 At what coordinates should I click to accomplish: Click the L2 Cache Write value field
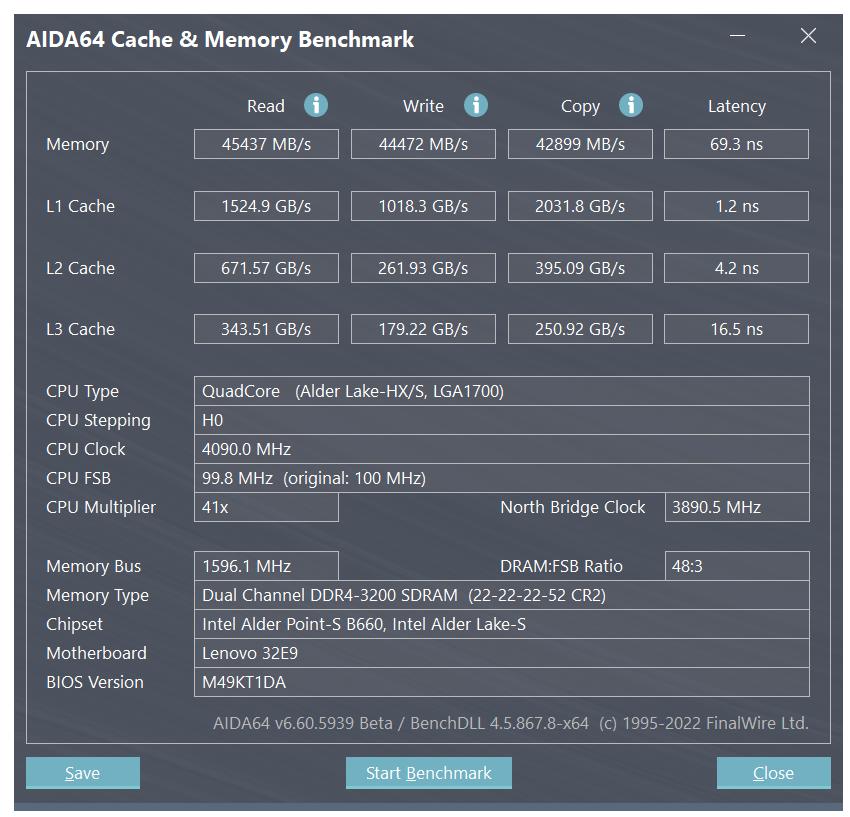coord(423,268)
